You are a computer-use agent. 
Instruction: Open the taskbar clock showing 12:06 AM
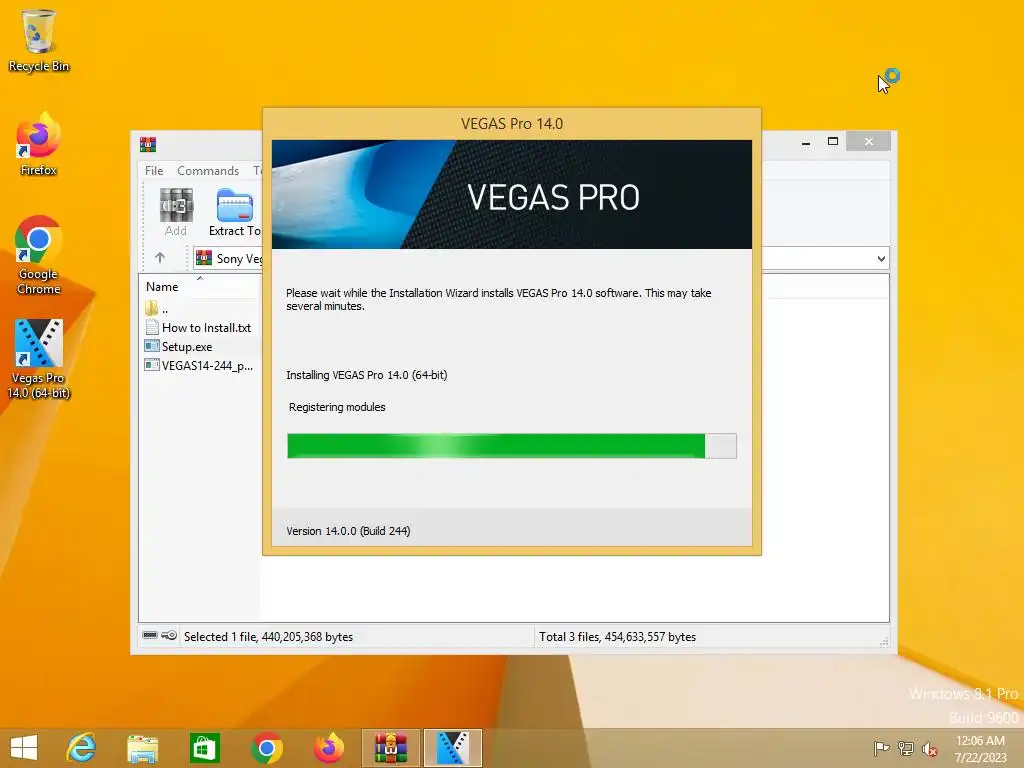980,748
